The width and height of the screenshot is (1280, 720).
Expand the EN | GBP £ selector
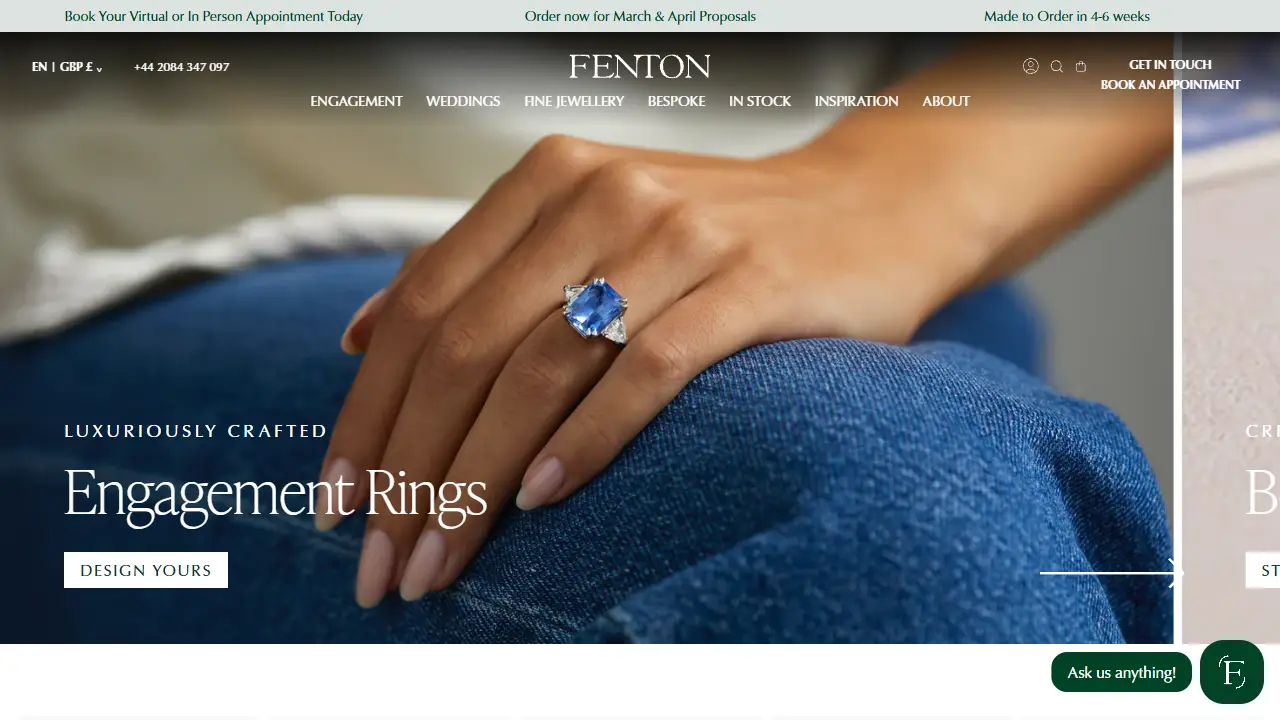[67, 67]
